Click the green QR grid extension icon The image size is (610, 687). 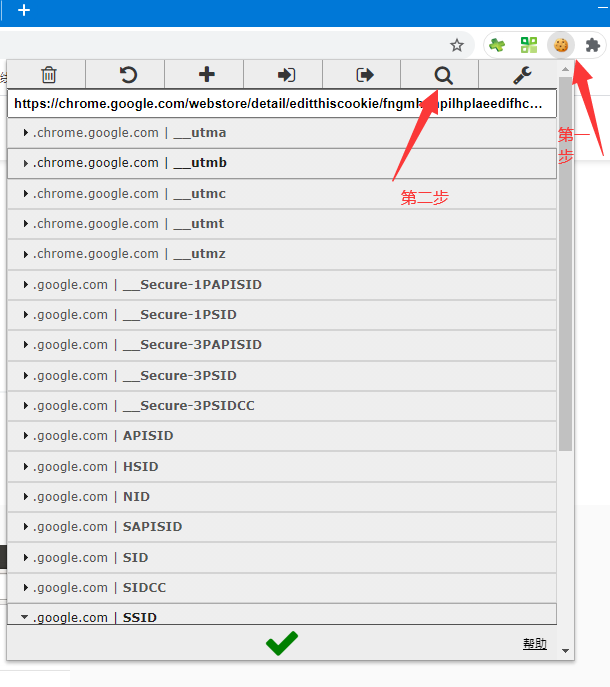click(529, 45)
